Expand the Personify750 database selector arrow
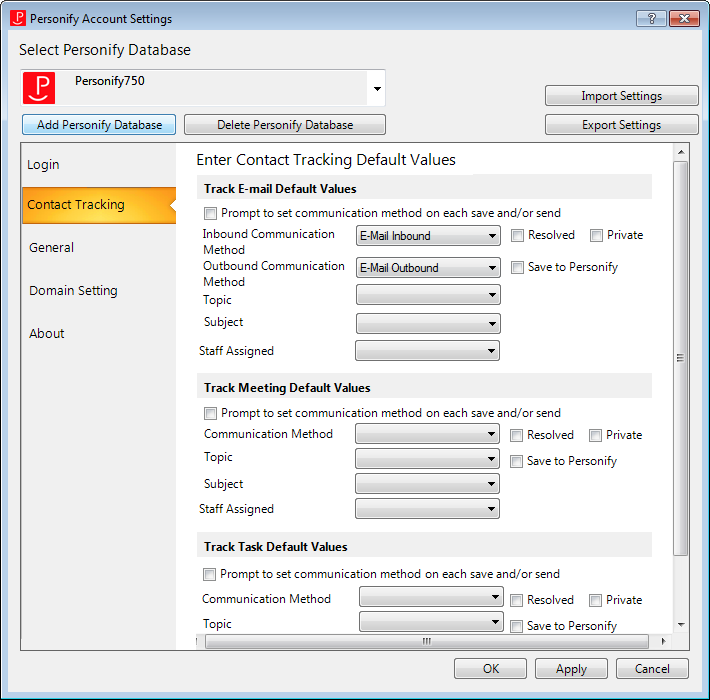Screen dimensions: 710x700 point(377,89)
